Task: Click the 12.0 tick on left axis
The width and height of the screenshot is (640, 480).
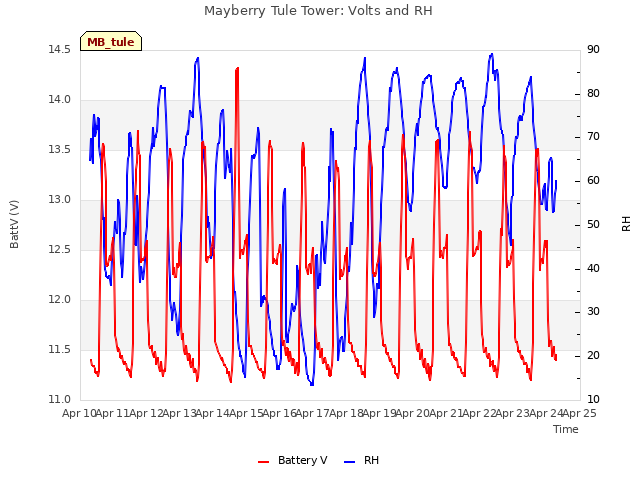Action: pyautogui.click(x=60, y=300)
